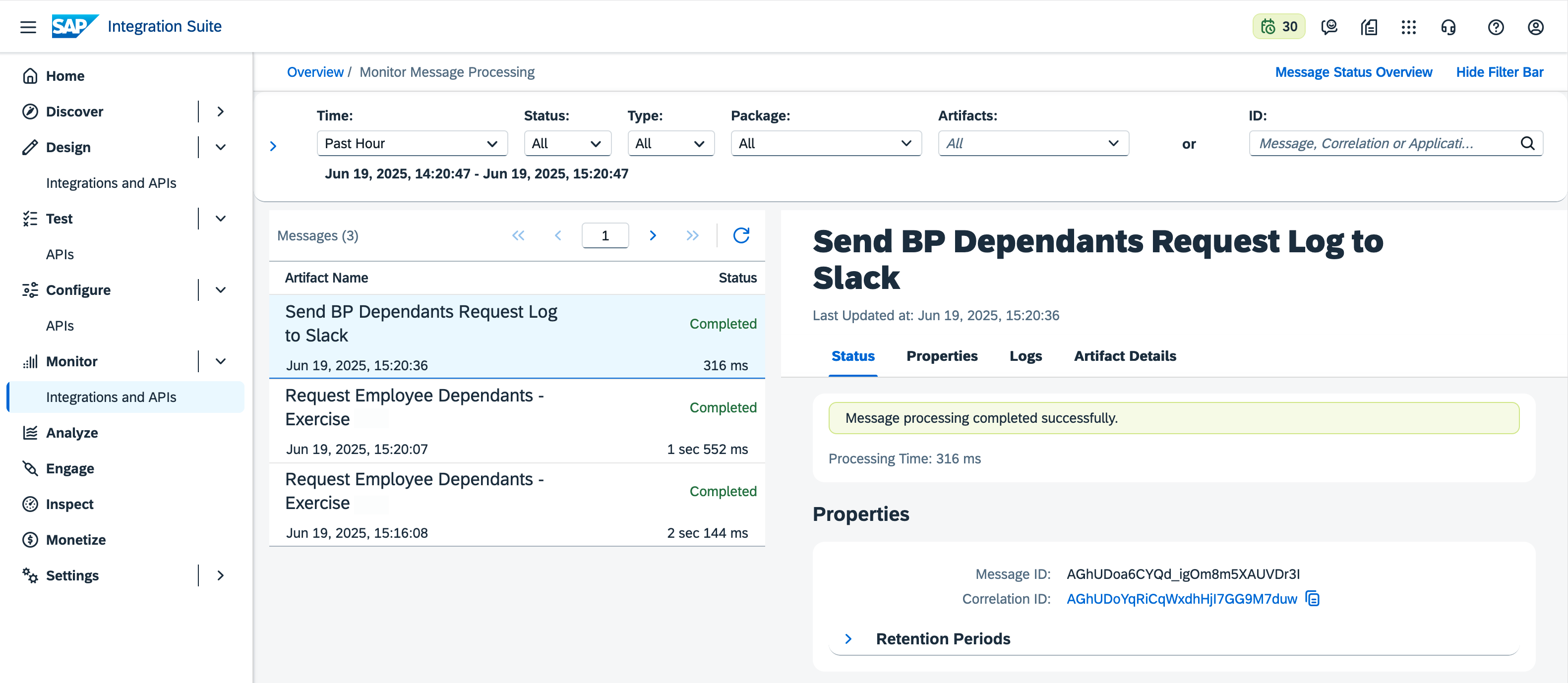Click the page number field

pyautogui.click(x=605, y=235)
